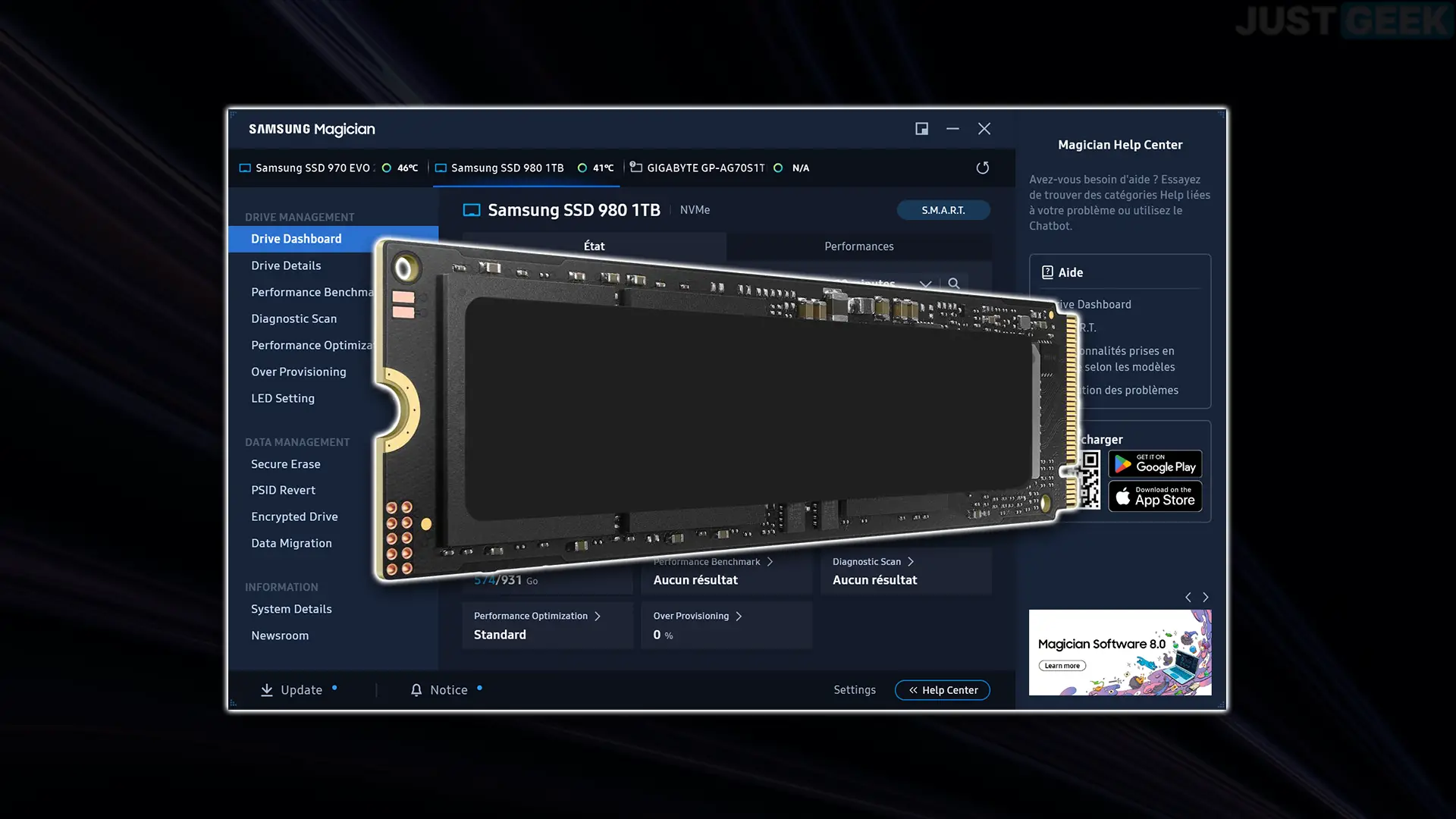Click the refresh icon to rescan drives
This screenshot has width=1456, height=819.
(983, 167)
